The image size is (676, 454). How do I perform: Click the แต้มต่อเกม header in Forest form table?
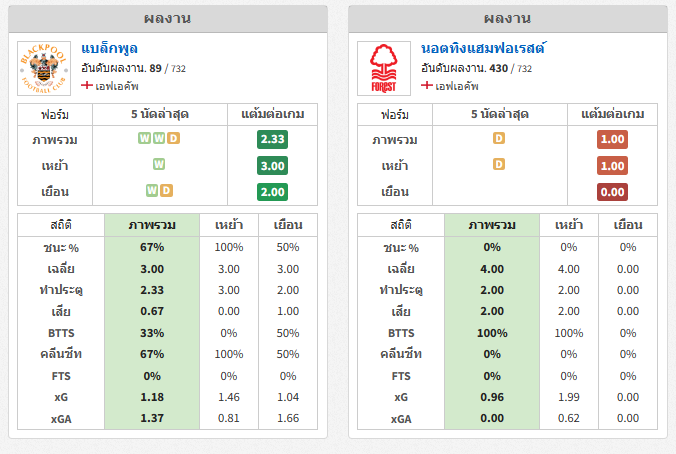coord(613,114)
